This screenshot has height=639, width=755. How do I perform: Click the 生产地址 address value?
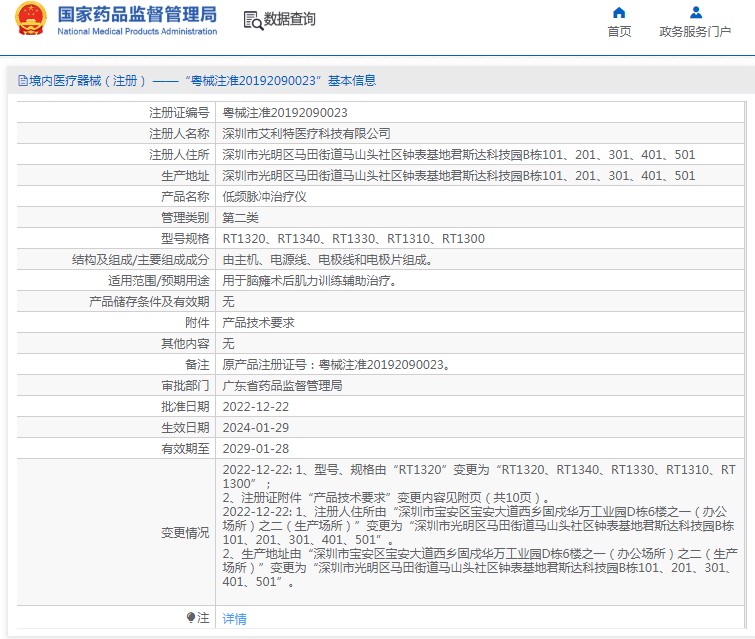[x=459, y=176]
